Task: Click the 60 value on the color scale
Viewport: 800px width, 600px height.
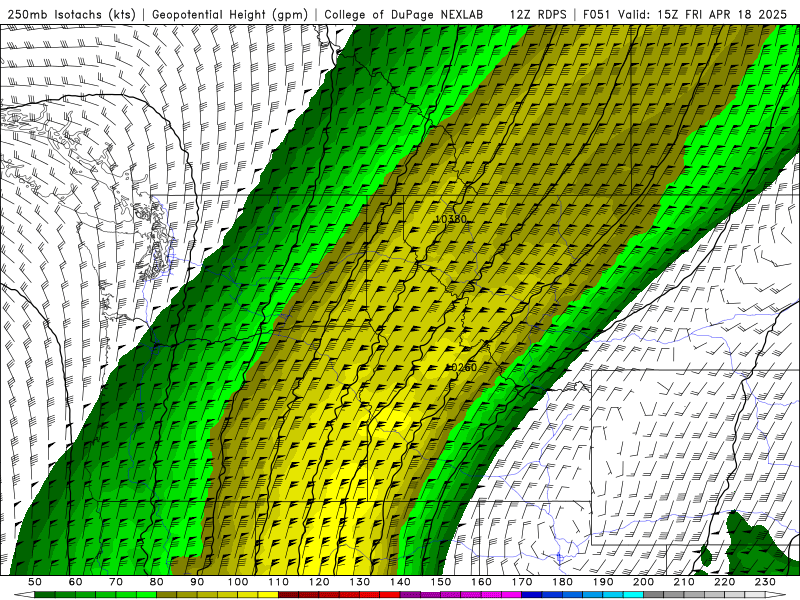Action: (x=75, y=582)
